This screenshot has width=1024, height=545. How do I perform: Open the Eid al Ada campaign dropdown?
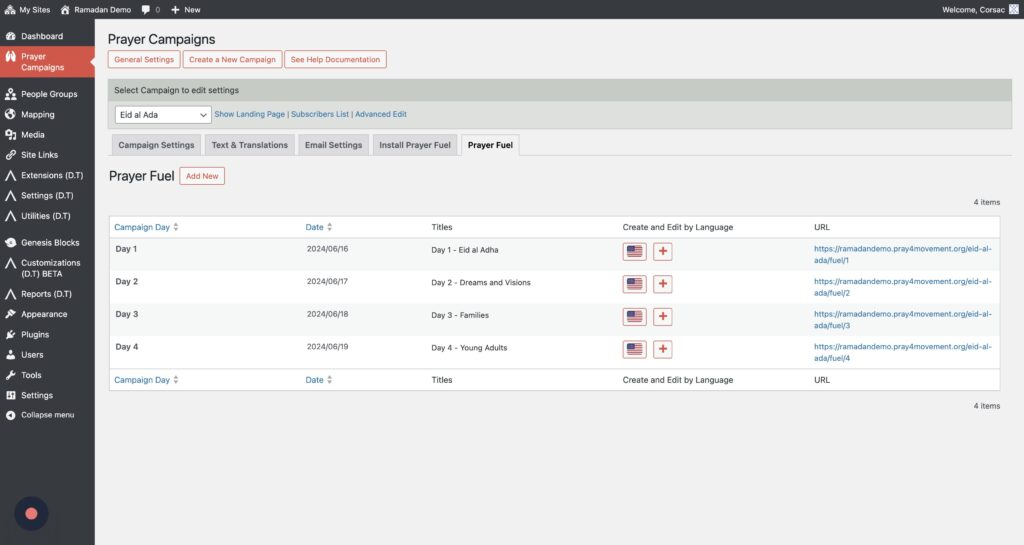(162, 115)
